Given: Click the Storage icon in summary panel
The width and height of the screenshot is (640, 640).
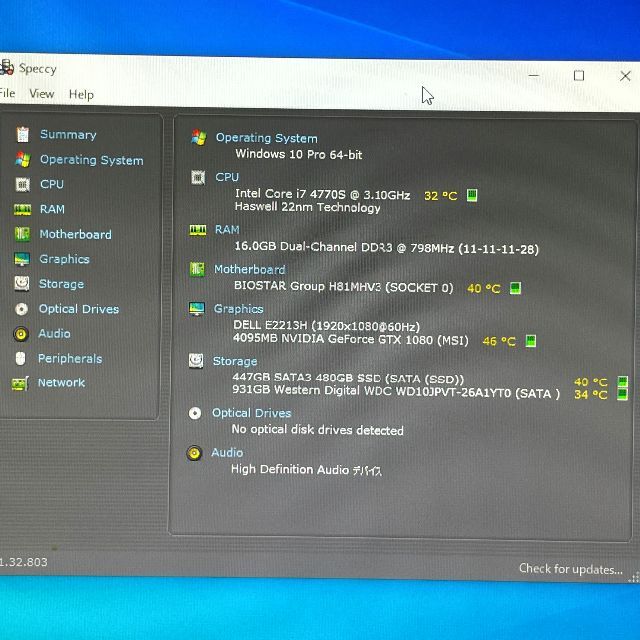Looking at the screenshot, I should click(196, 361).
